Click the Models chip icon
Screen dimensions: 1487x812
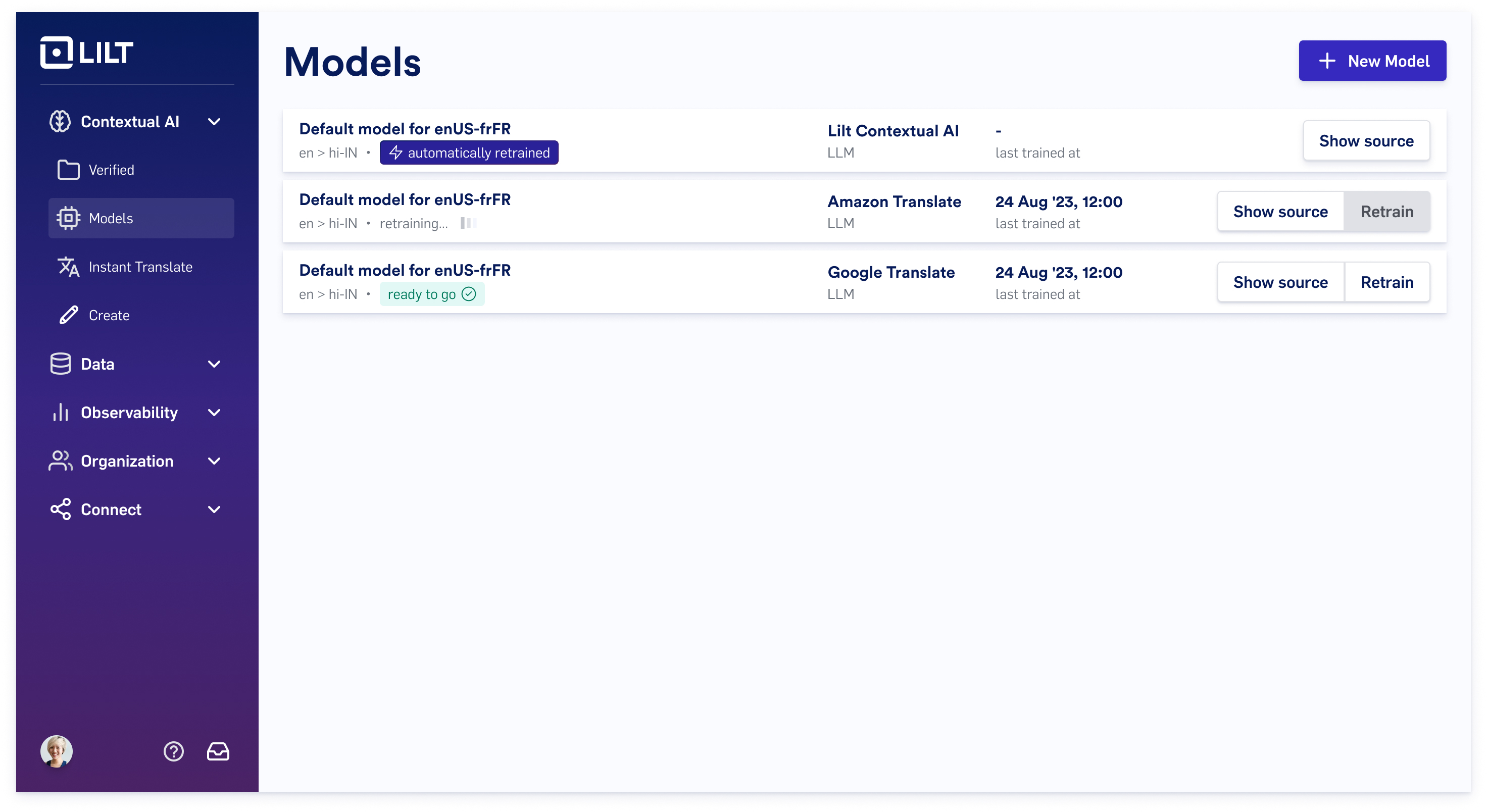pos(68,218)
